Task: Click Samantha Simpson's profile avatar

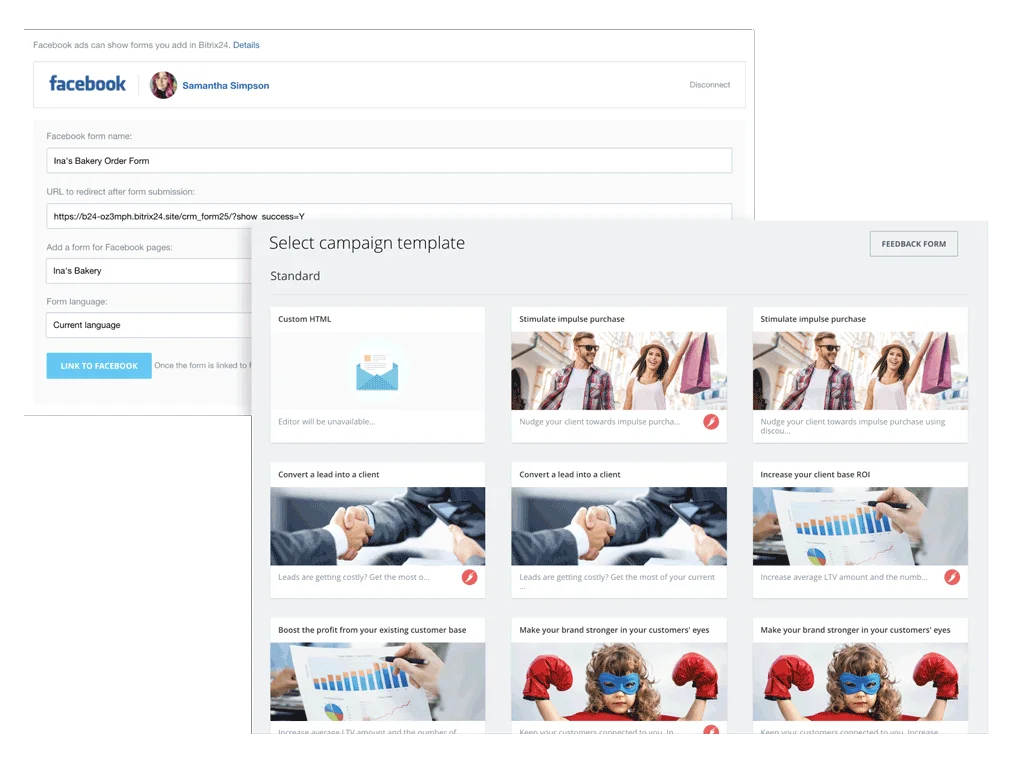Action: (x=164, y=85)
